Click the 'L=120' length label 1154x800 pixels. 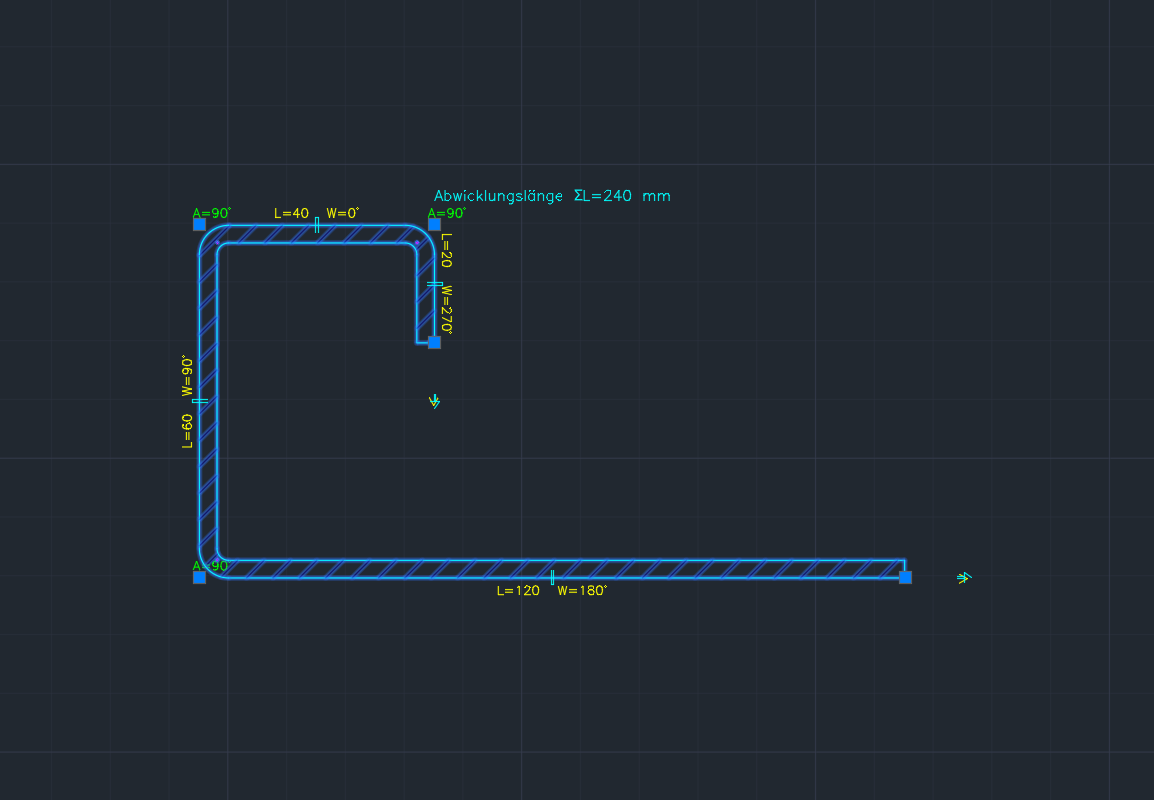[518, 591]
